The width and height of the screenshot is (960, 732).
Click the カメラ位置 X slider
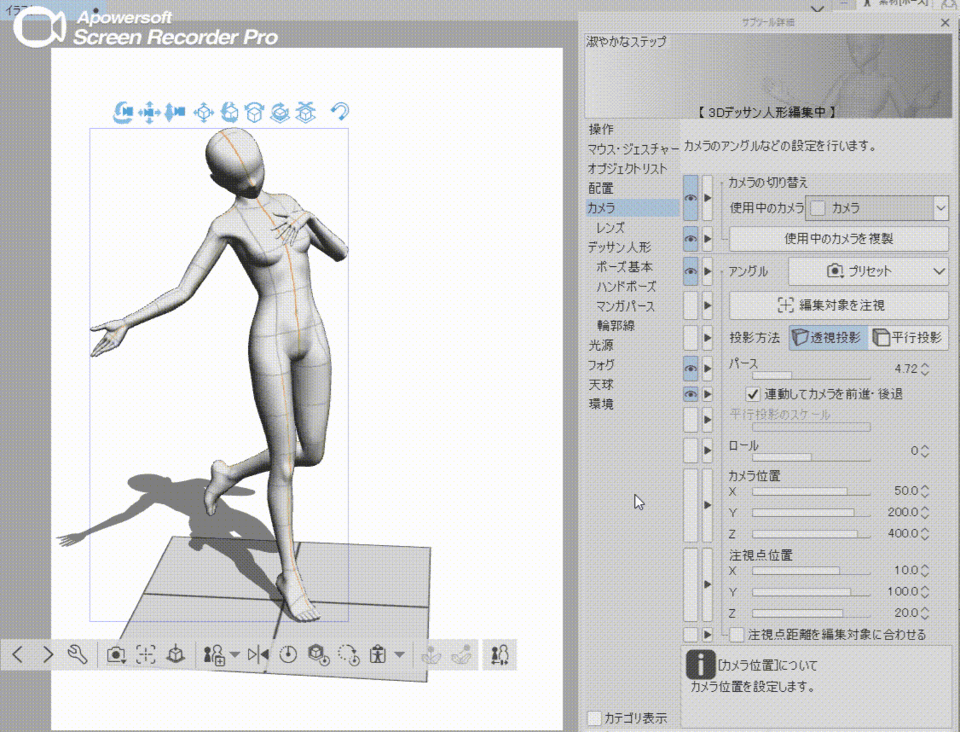(x=811, y=491)
